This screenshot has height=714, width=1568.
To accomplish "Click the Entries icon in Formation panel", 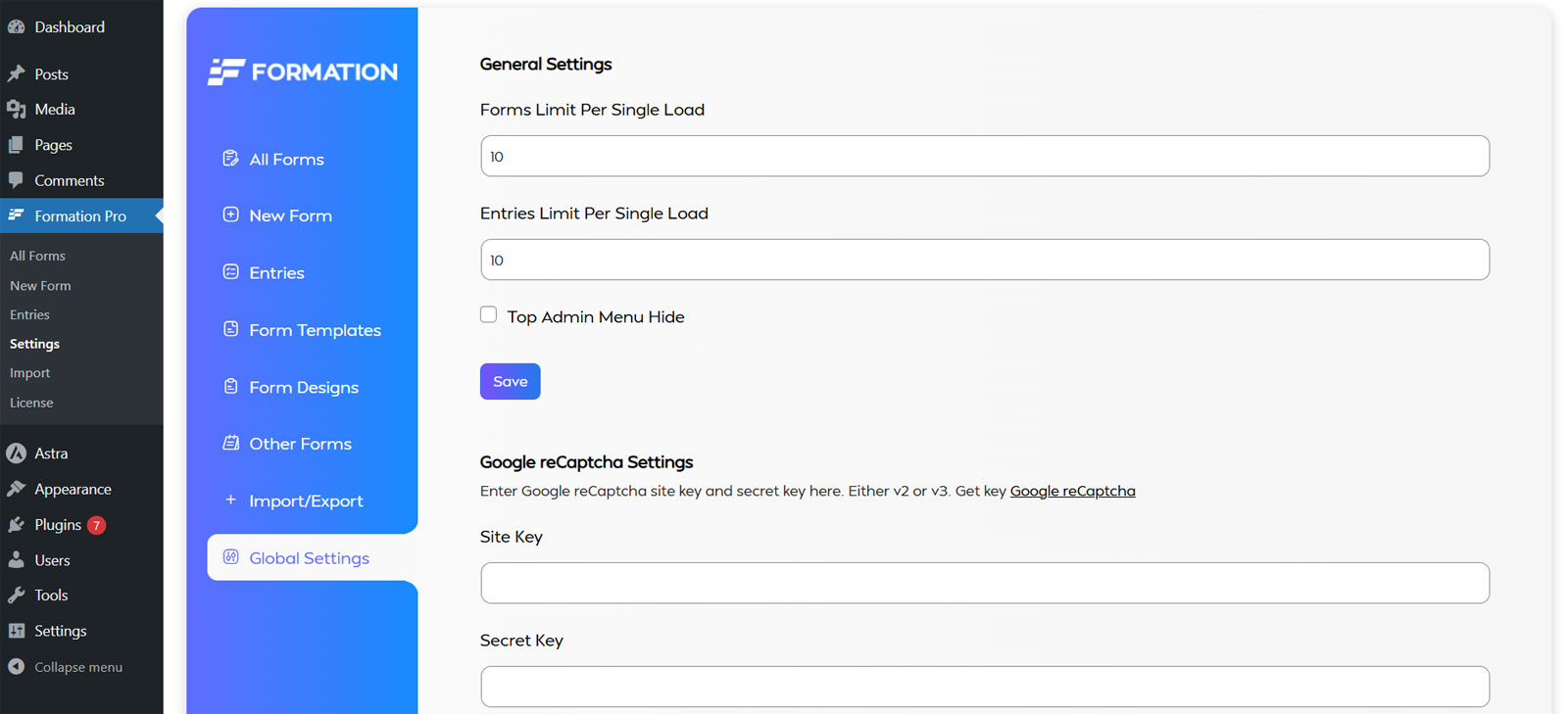I will coord(230,271).
